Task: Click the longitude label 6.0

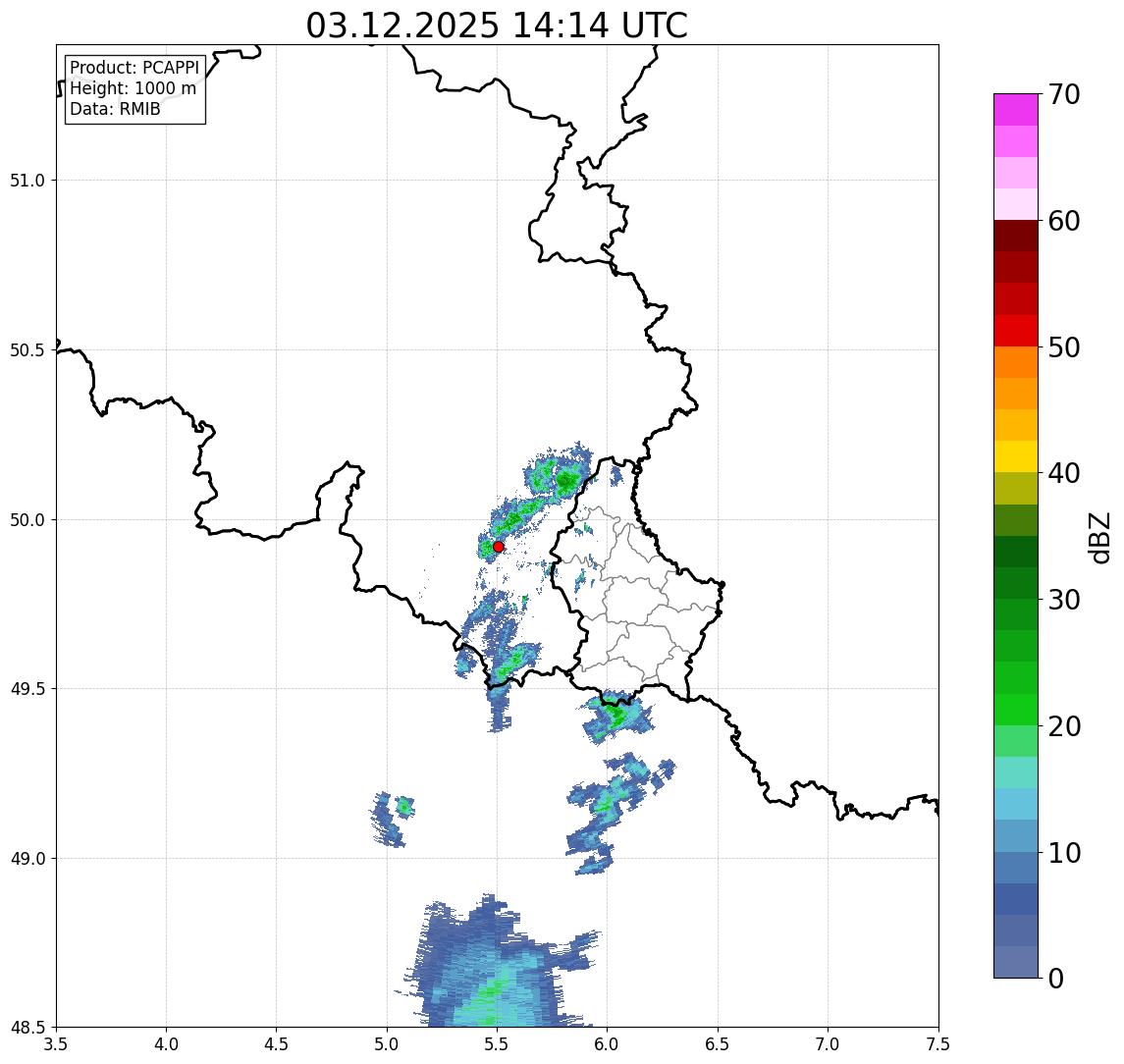Action: pyautogui.click(x=608, y=1044)
